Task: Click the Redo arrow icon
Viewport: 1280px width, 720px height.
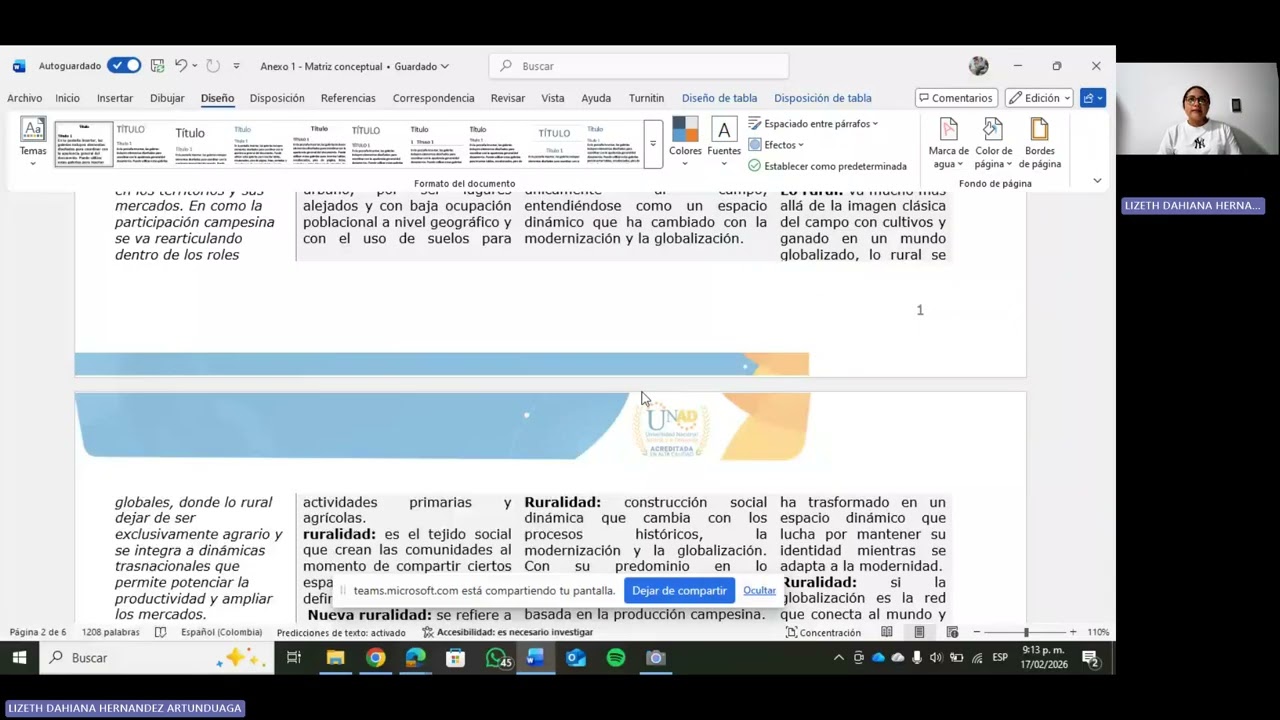Action: click(213, 66)
